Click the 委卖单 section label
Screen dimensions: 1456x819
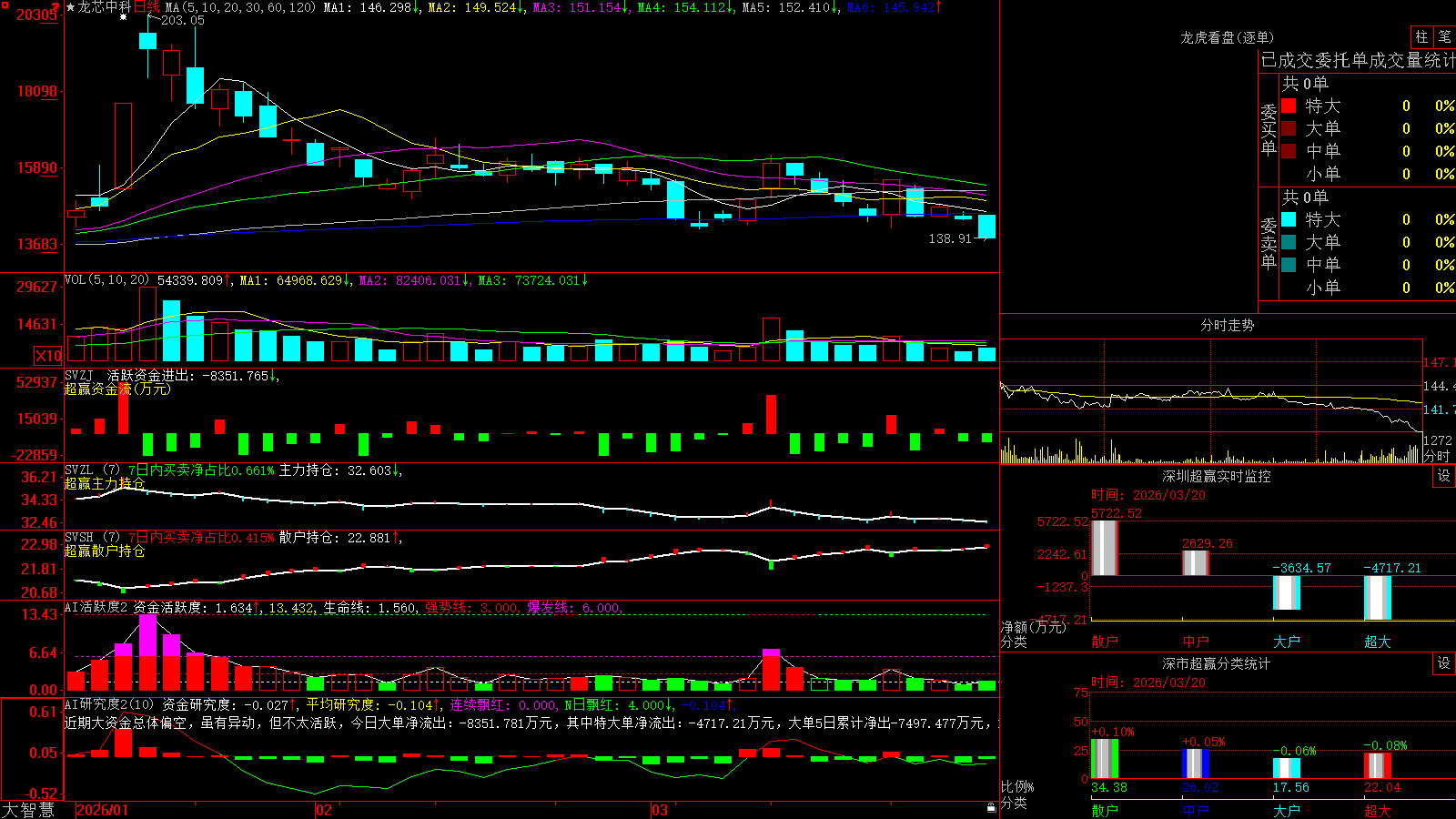pos(1269,243)
